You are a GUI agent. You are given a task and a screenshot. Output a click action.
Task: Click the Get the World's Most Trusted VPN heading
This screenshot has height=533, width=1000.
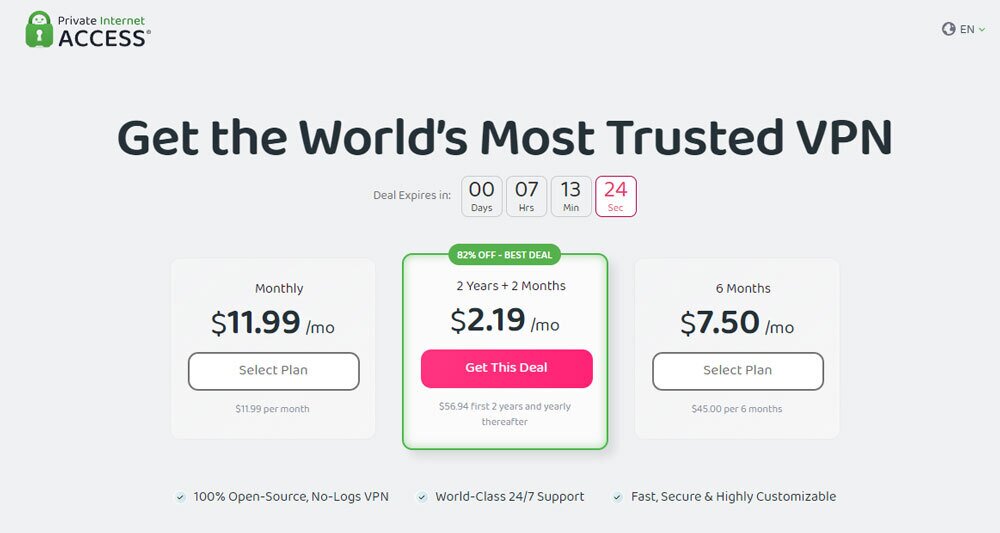[x=504, y=138]
